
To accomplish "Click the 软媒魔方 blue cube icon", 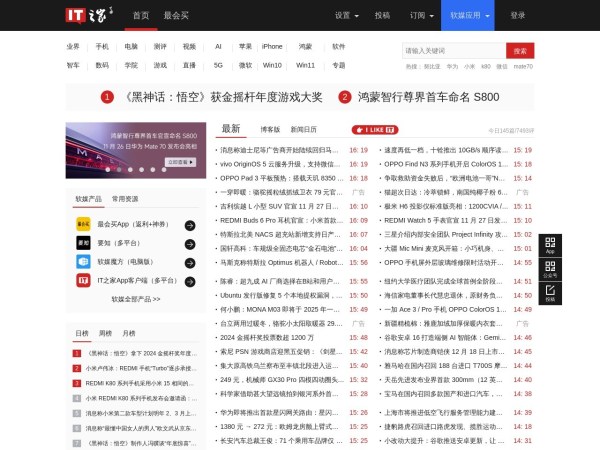I will point(84,261).
